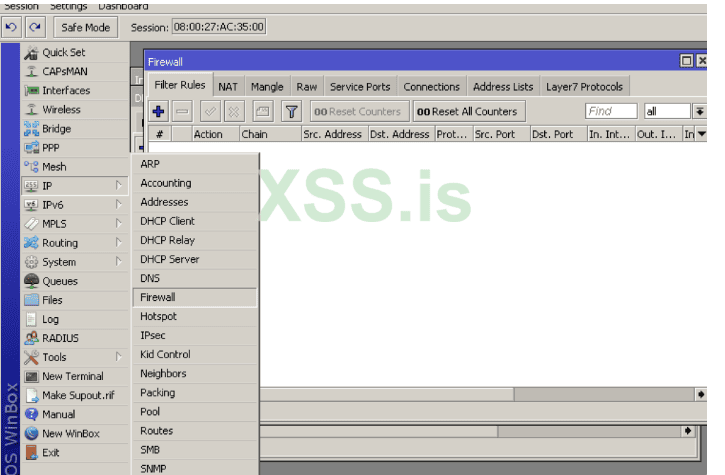Toggle Safe Mode button
725x475 pixels.
(x=86, y=27)
